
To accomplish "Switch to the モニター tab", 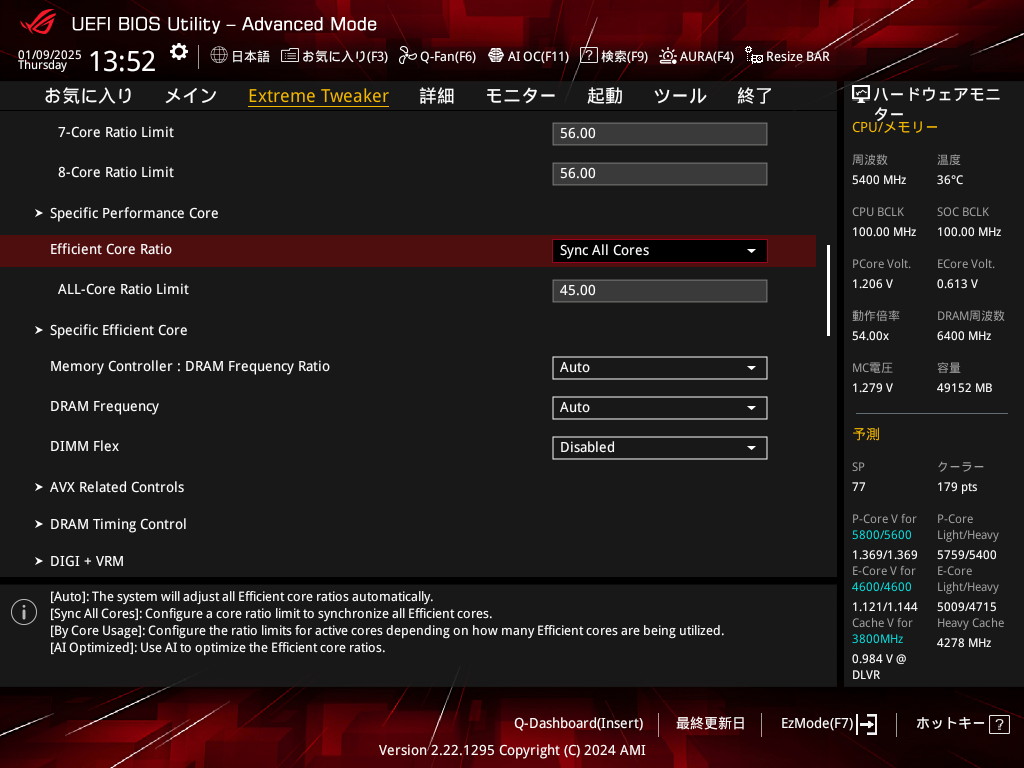I will point(520,96).
